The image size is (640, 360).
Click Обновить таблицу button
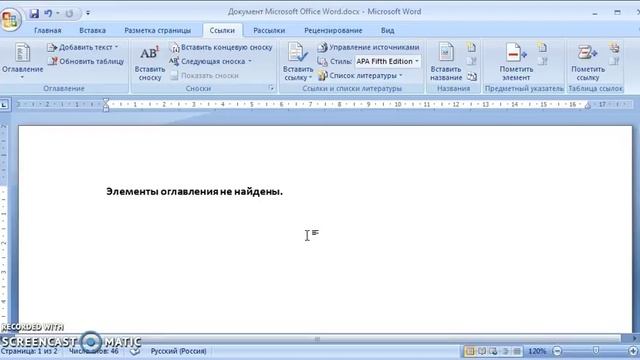coord(86,61)
